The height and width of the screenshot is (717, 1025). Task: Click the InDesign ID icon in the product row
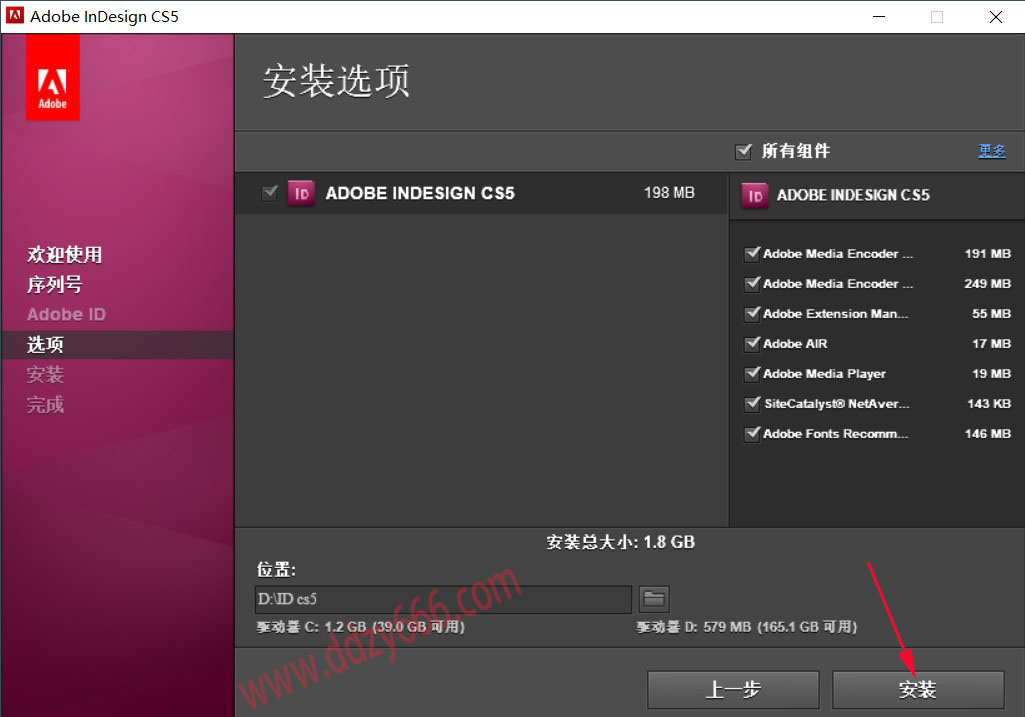(301, 193)
